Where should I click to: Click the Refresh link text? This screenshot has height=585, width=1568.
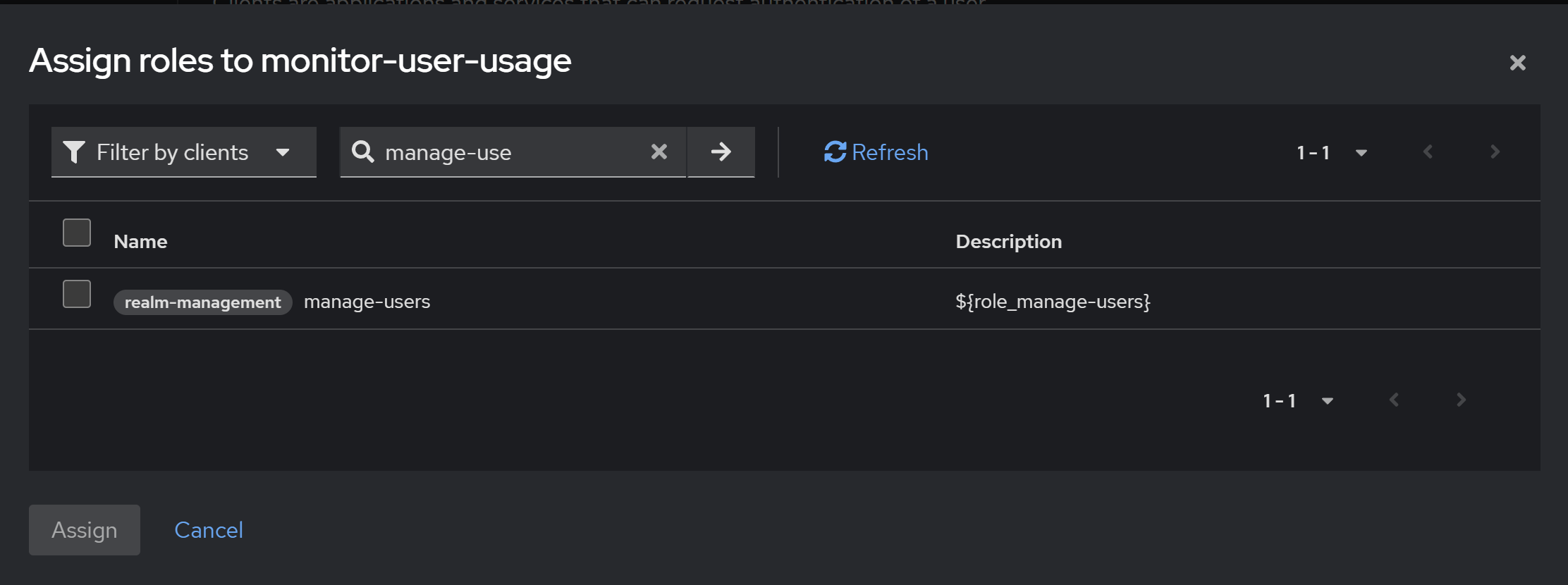(x=890, y=152)
